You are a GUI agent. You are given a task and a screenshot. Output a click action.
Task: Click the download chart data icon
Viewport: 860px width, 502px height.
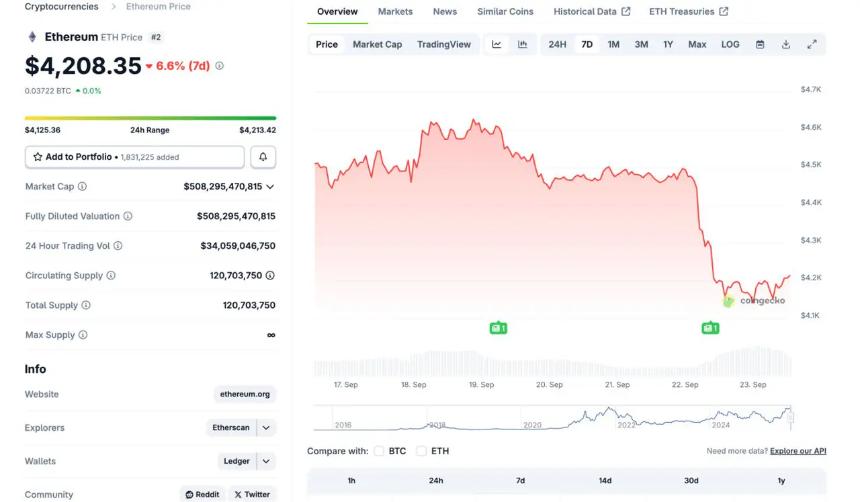[786, 44]
